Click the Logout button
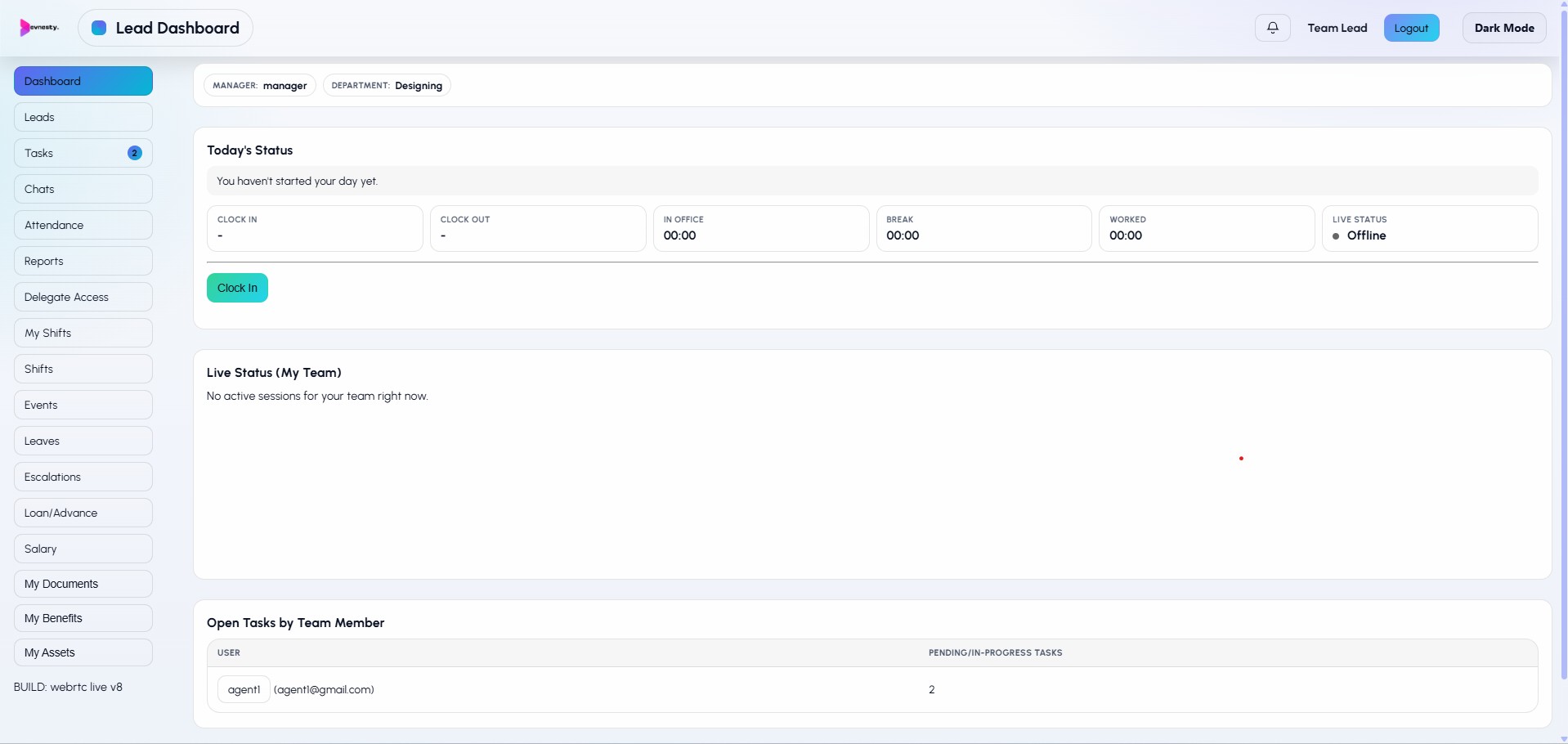Image resolution: width=1568 pixels, height=744 pixels. pyautogui.click(x=1411, y=27)
